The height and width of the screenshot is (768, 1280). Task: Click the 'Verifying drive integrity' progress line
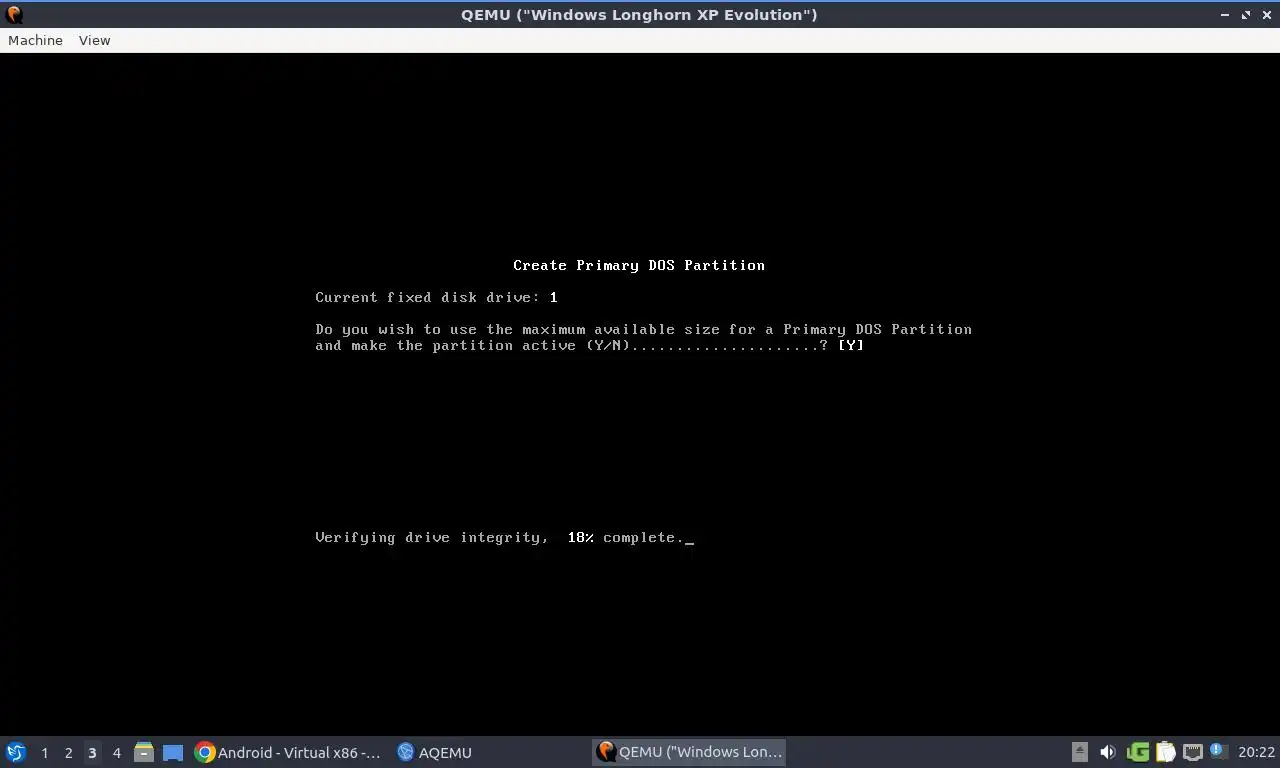tap(504, 537)
